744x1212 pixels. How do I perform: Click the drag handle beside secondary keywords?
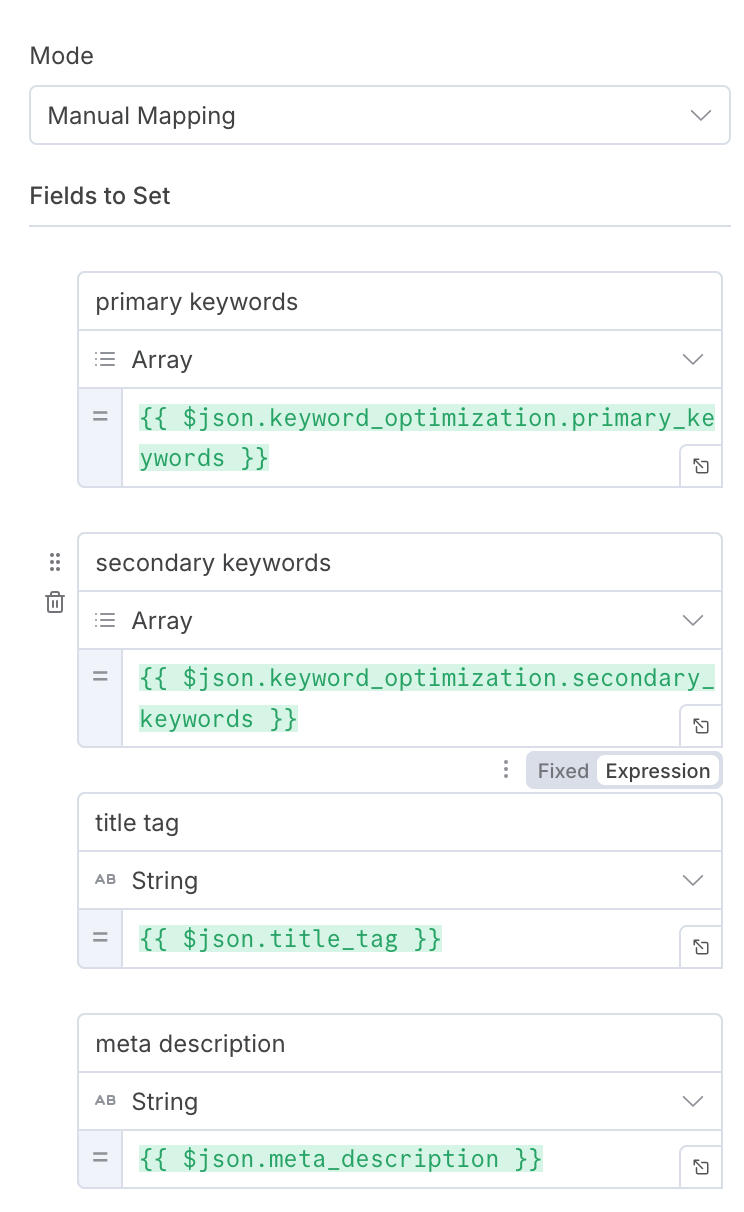coord(55,562)
